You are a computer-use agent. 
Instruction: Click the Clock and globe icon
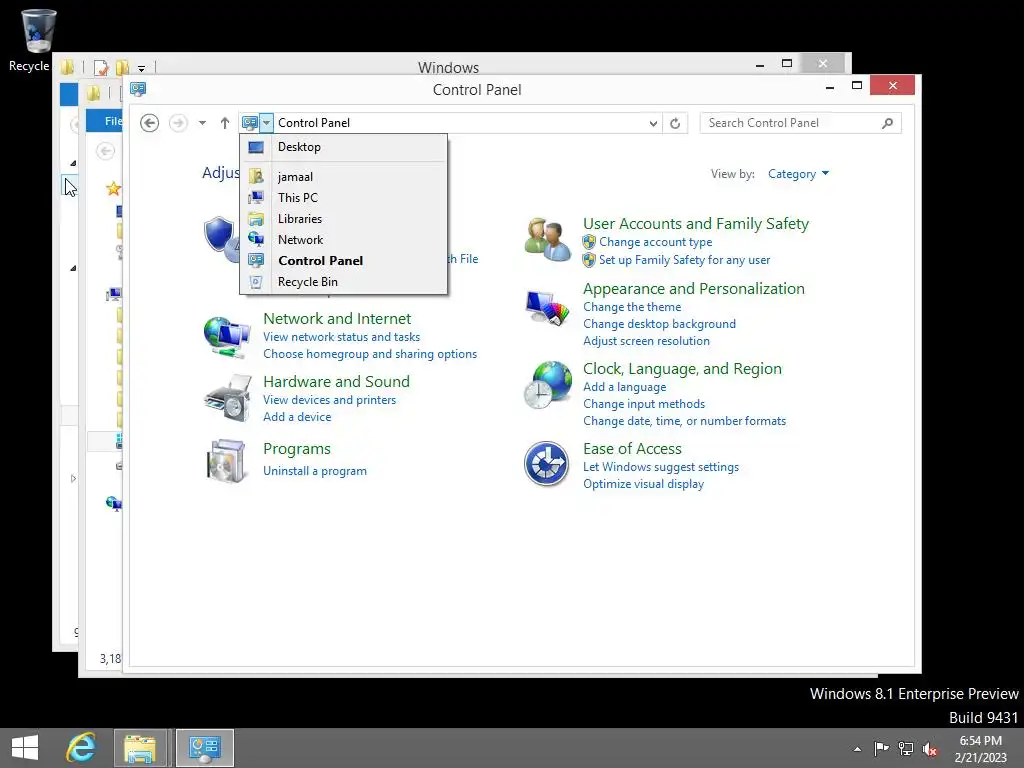point(548,385)
